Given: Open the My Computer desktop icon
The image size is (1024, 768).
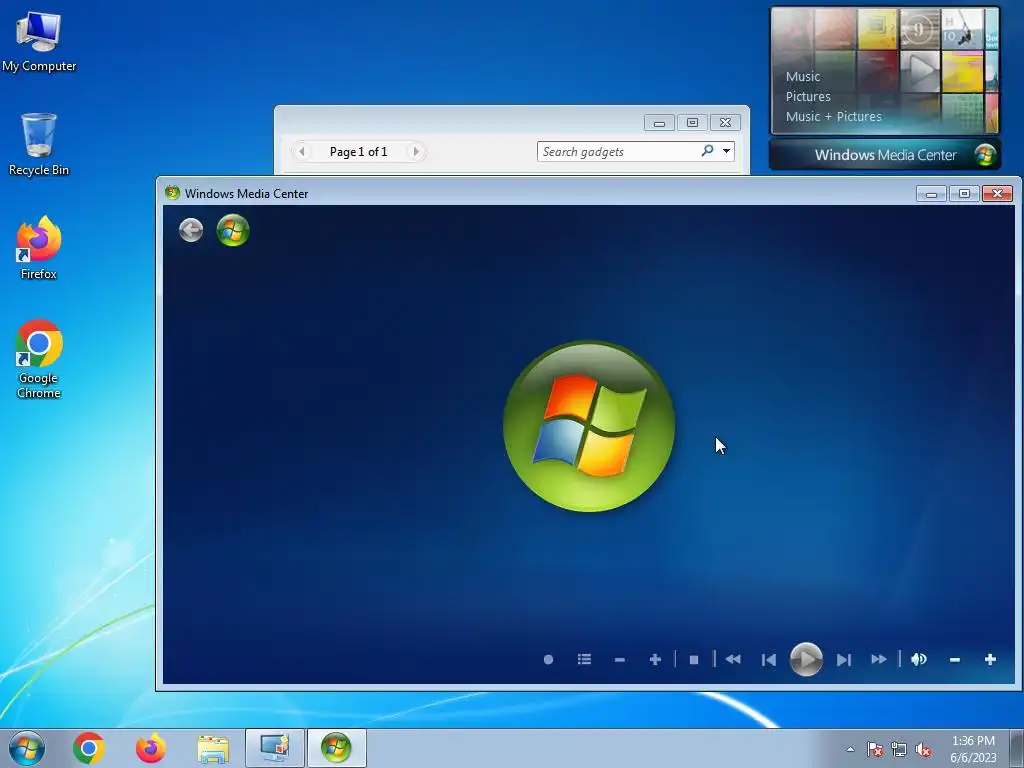Looking at the screenshot, I should tap(39, 40).
